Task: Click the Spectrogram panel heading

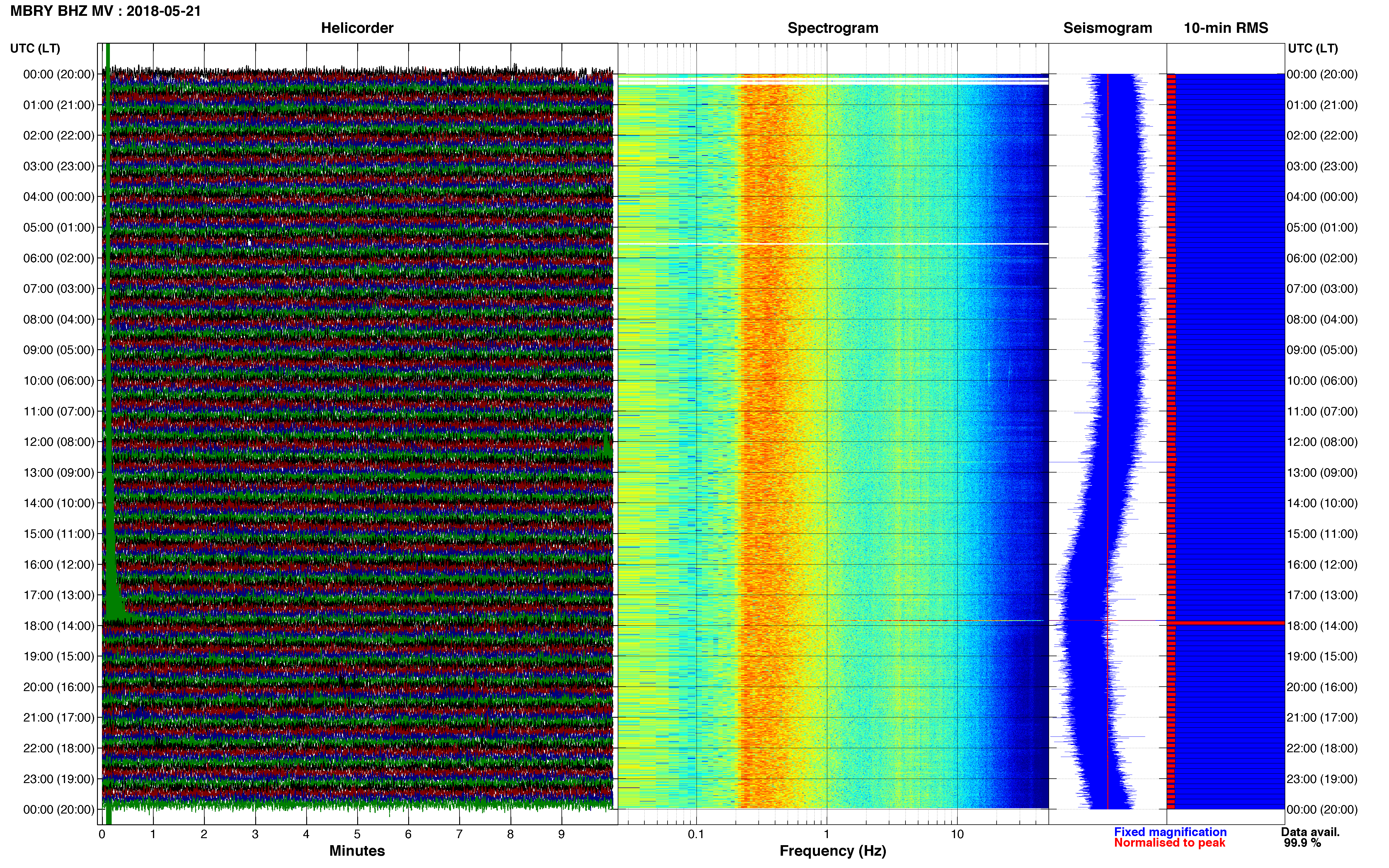Action: click(x=833, y=28)
